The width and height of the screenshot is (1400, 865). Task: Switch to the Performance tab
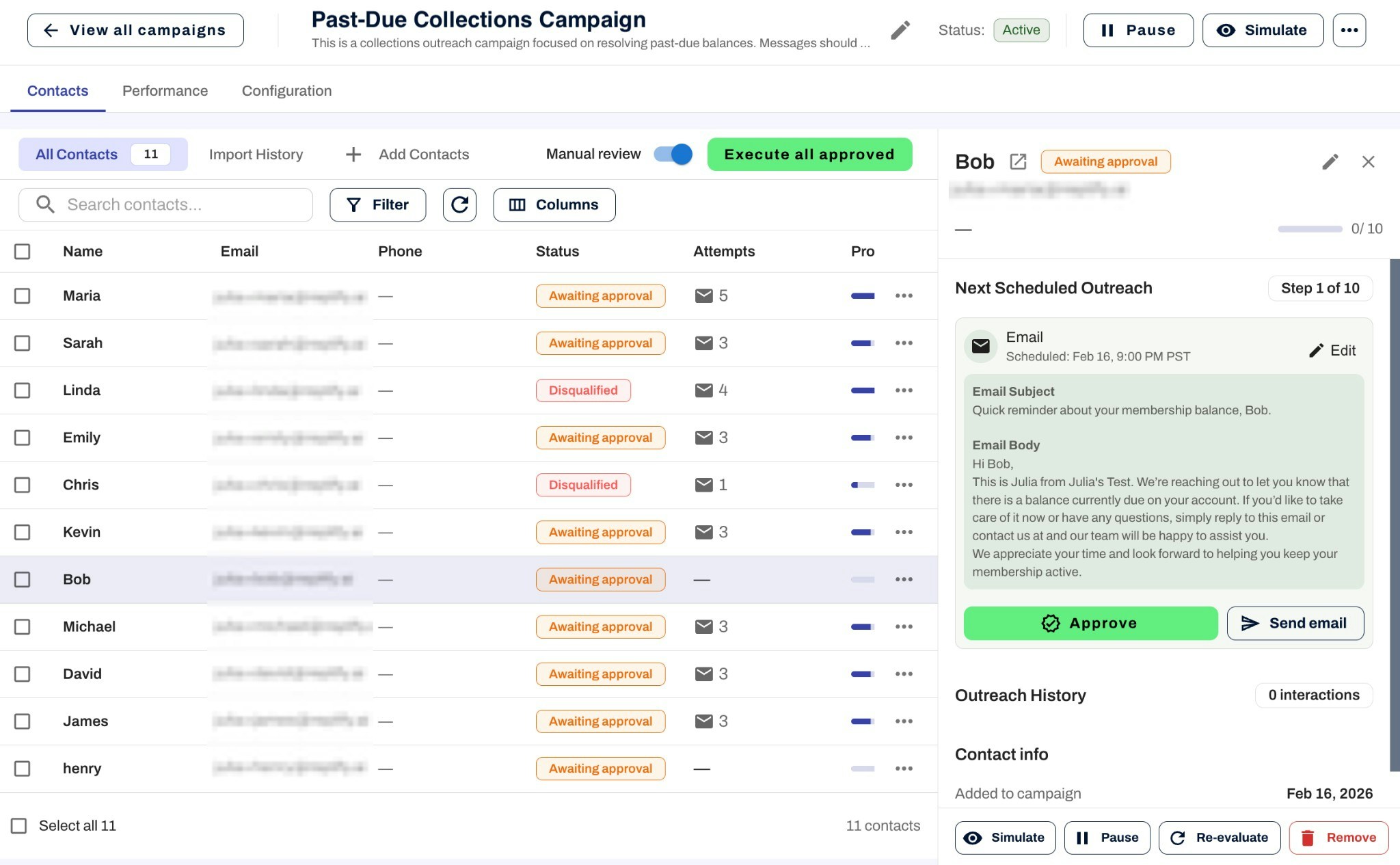(165, 90)
